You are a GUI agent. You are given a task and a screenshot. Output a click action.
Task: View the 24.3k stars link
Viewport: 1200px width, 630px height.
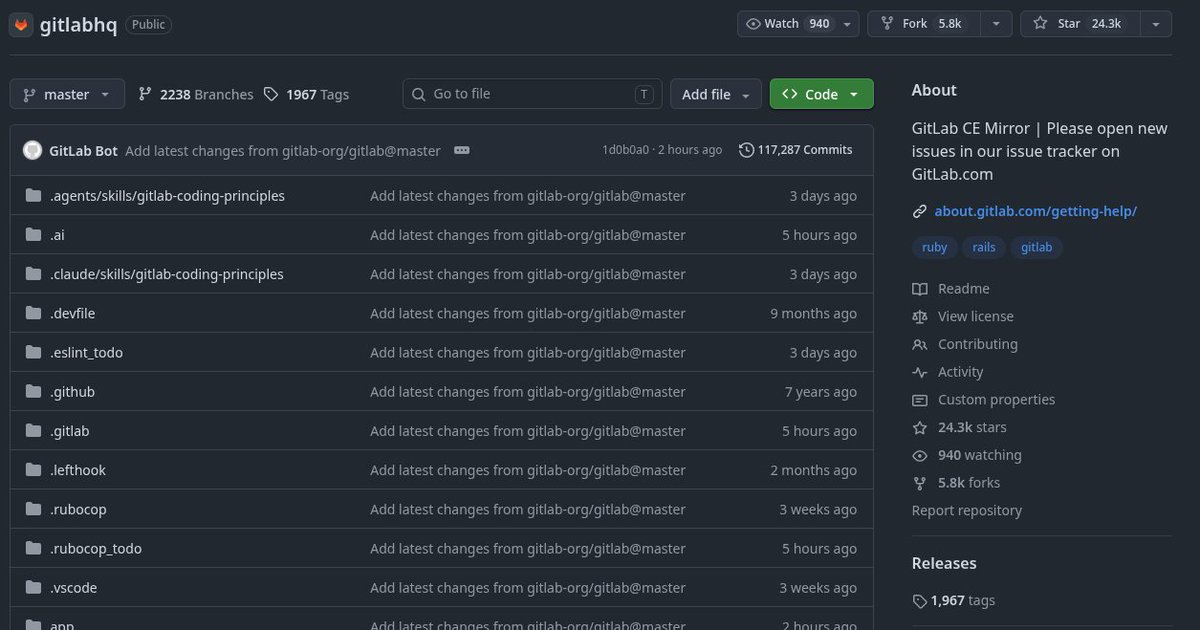point(972,427)
